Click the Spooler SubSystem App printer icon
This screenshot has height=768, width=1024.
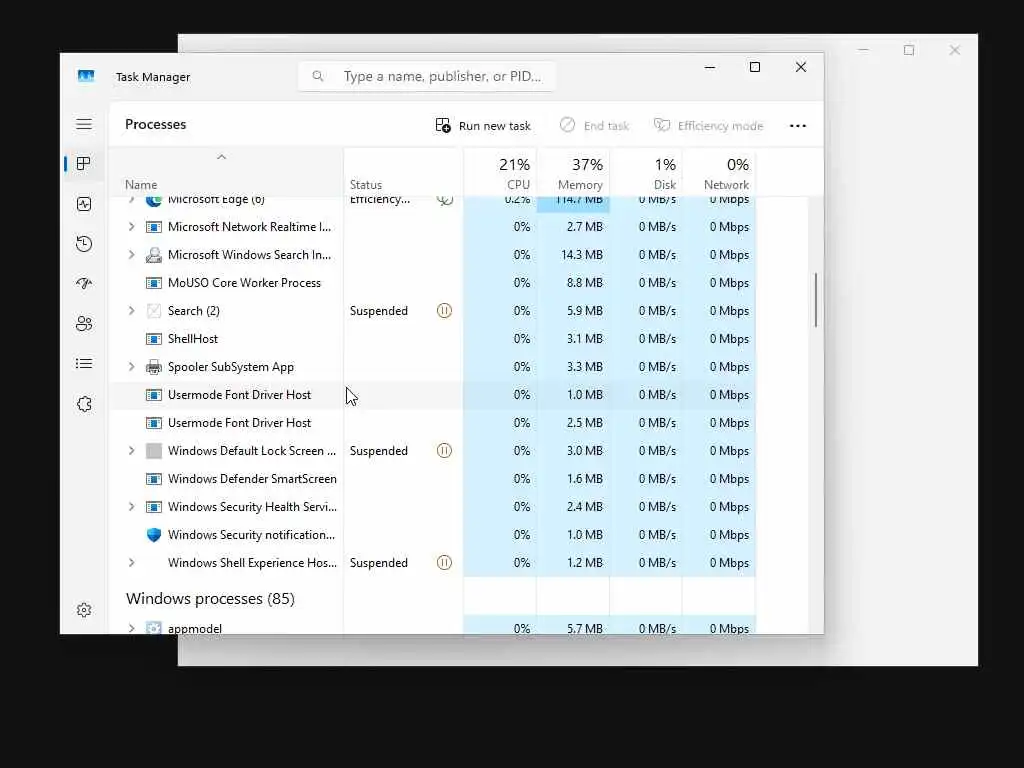[x=153, y=367]
